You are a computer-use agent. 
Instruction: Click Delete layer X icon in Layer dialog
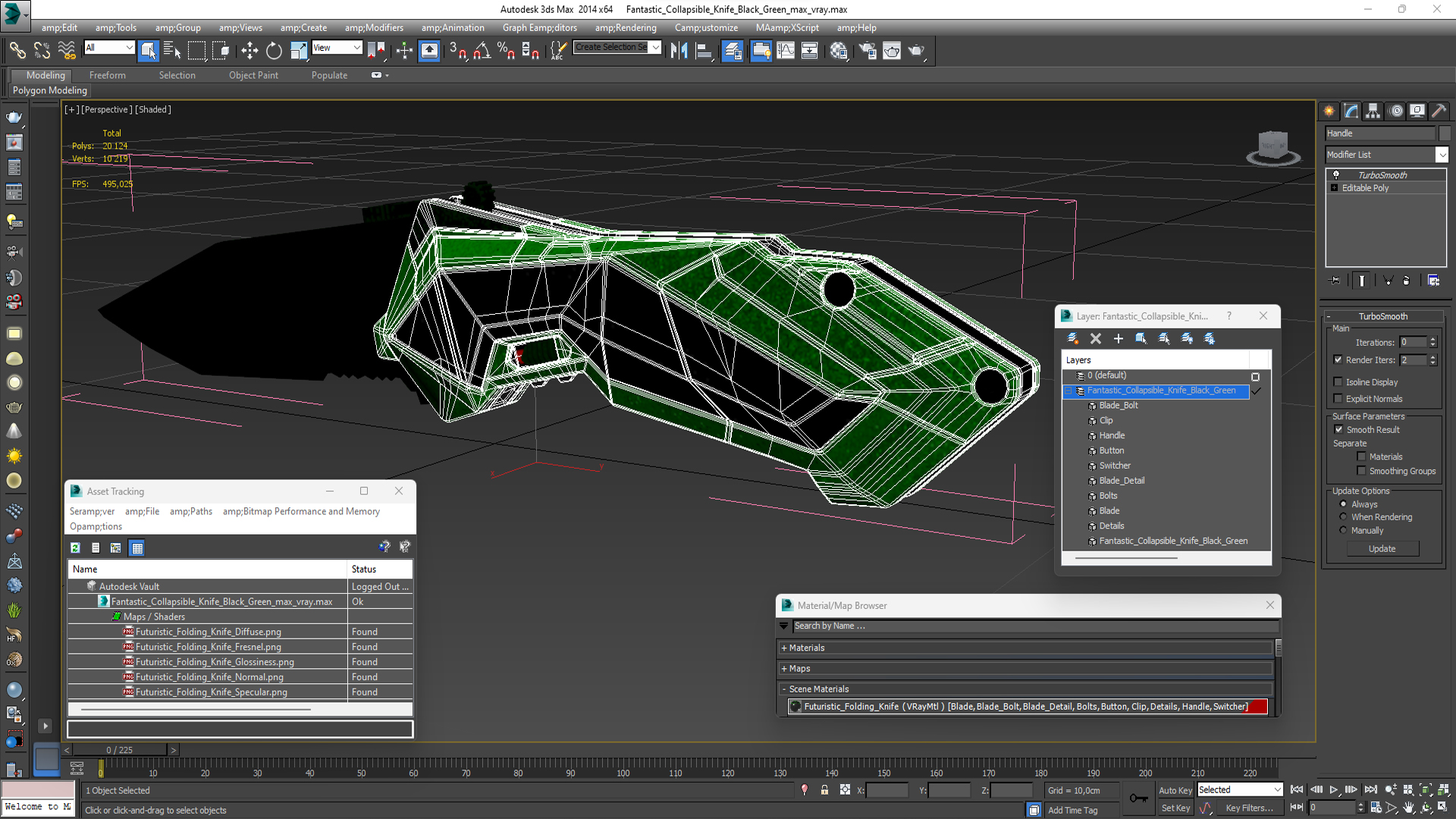[1095, 338]
